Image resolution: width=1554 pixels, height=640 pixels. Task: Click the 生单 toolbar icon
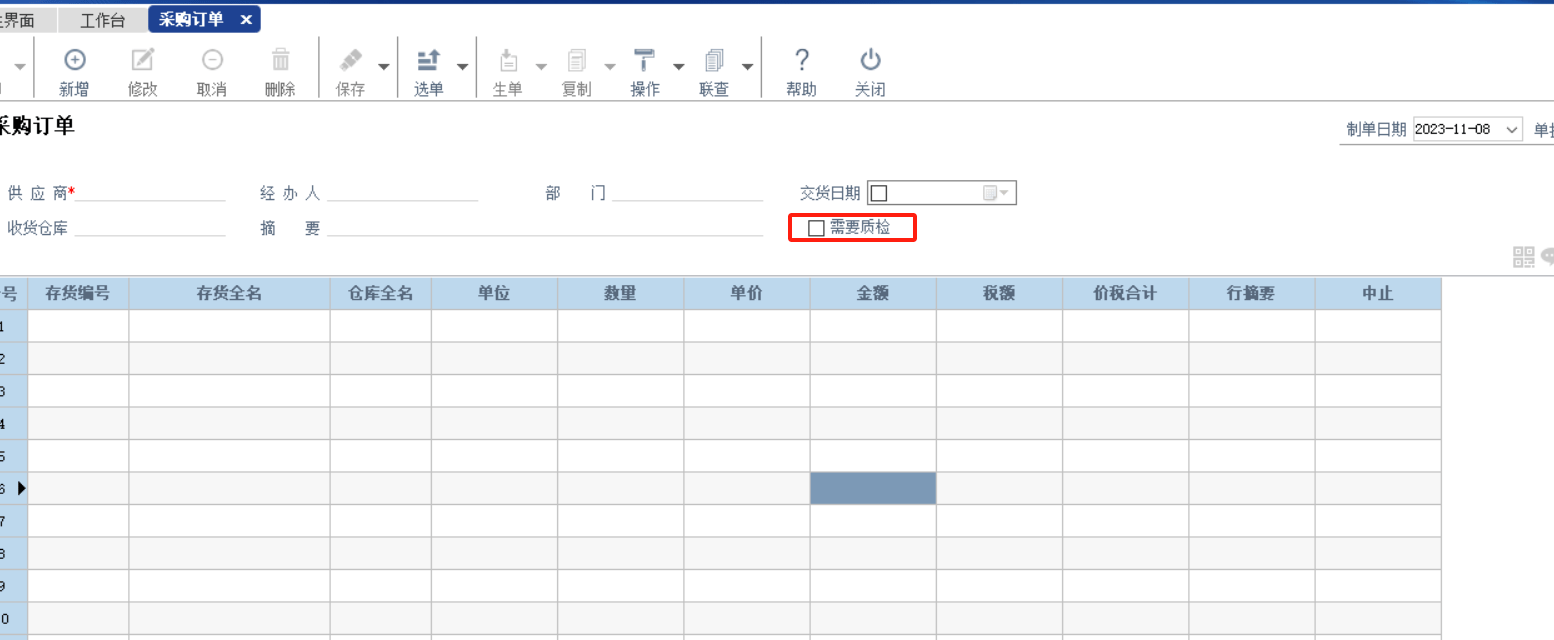pyautogui.click(x=508, y=60)
